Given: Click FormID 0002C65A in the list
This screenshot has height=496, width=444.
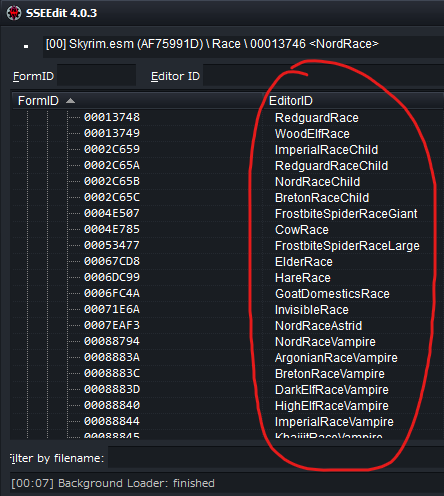Looking at the screenshot, I should click(112, 165).
